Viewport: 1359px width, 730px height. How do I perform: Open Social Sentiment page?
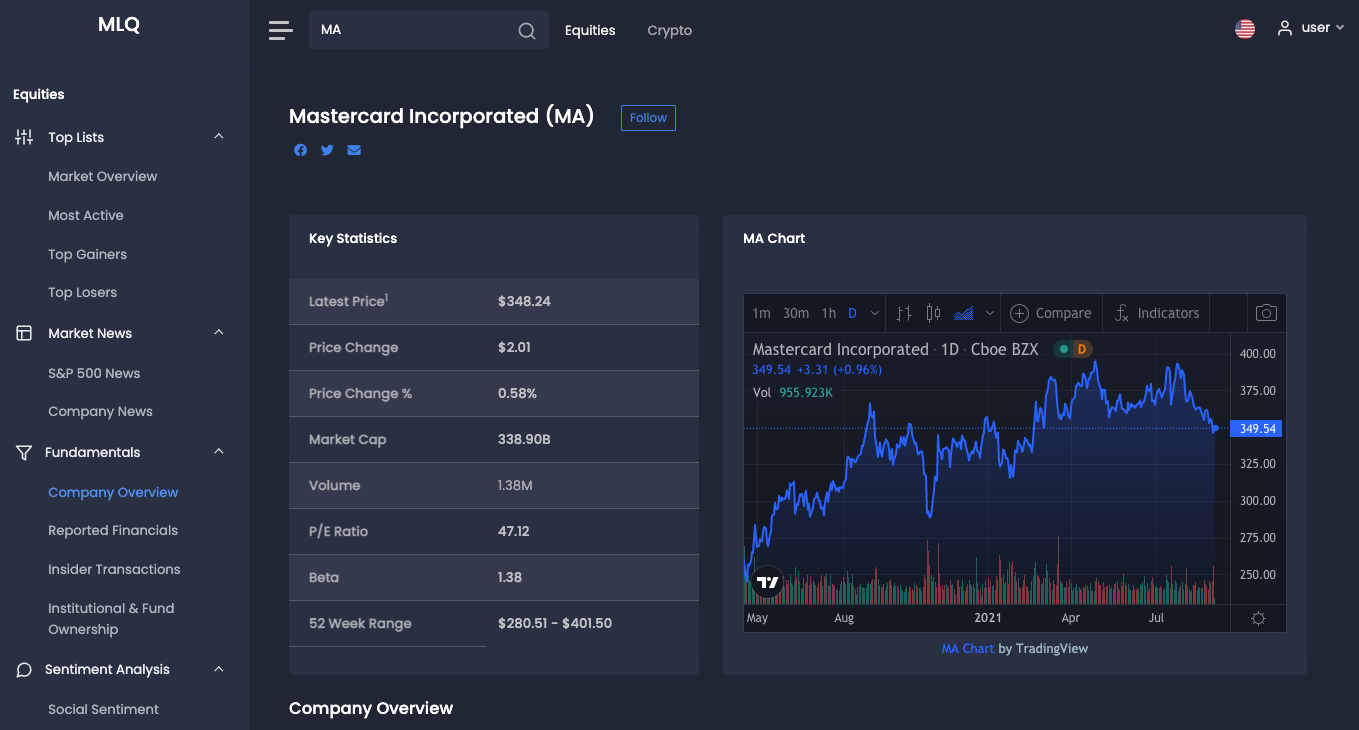coord(104,709)
